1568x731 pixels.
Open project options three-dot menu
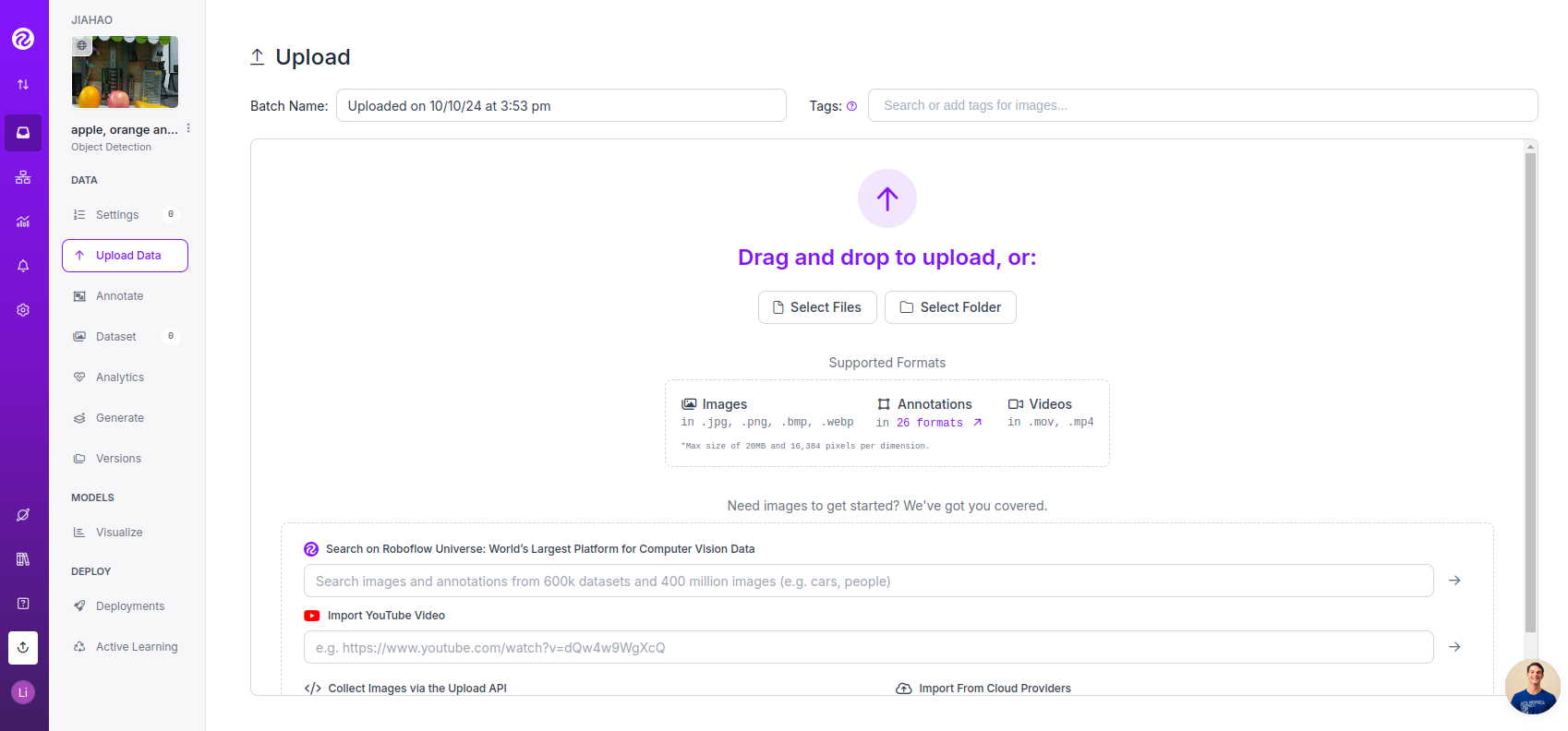click(188, 128)
